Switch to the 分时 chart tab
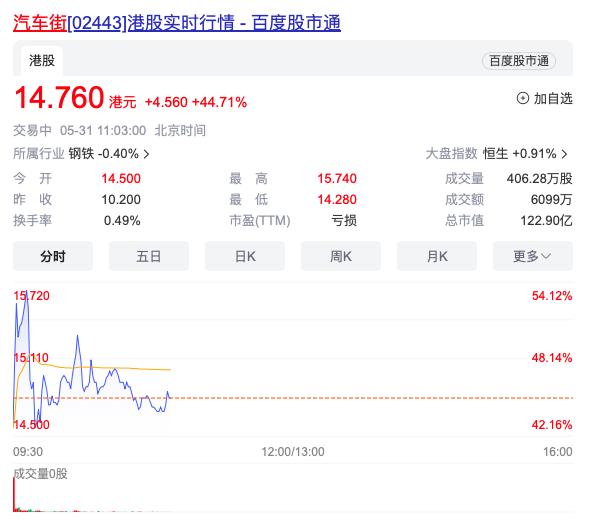This screenshot has height=522, width=600. pyautogui.click(x=53, y=256)
